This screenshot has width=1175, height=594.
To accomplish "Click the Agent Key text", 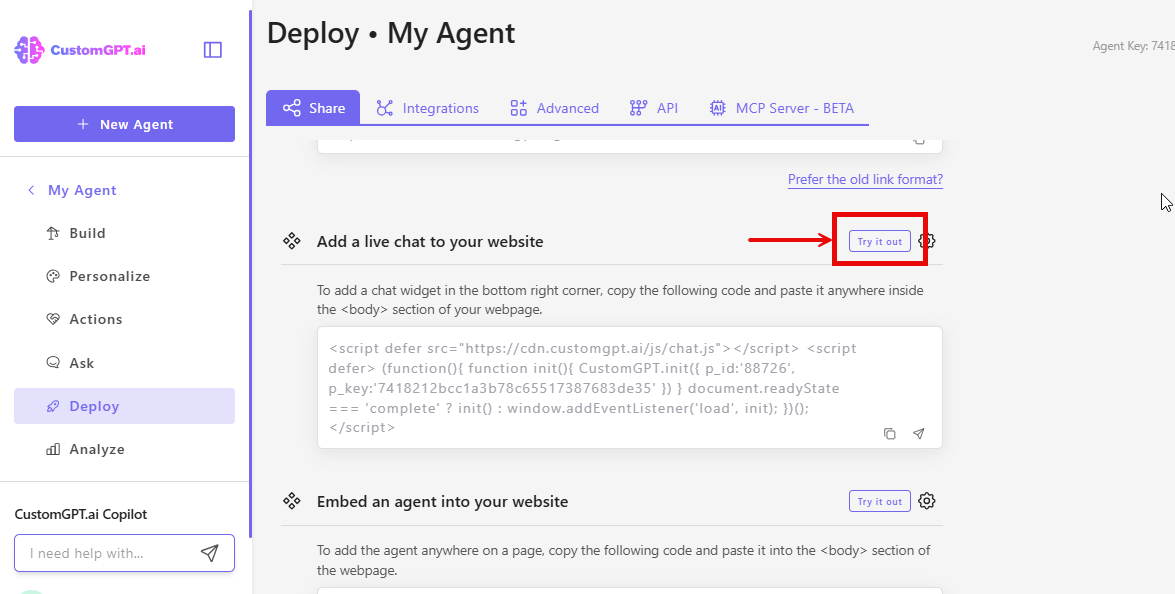I will tap(1133, 46).
